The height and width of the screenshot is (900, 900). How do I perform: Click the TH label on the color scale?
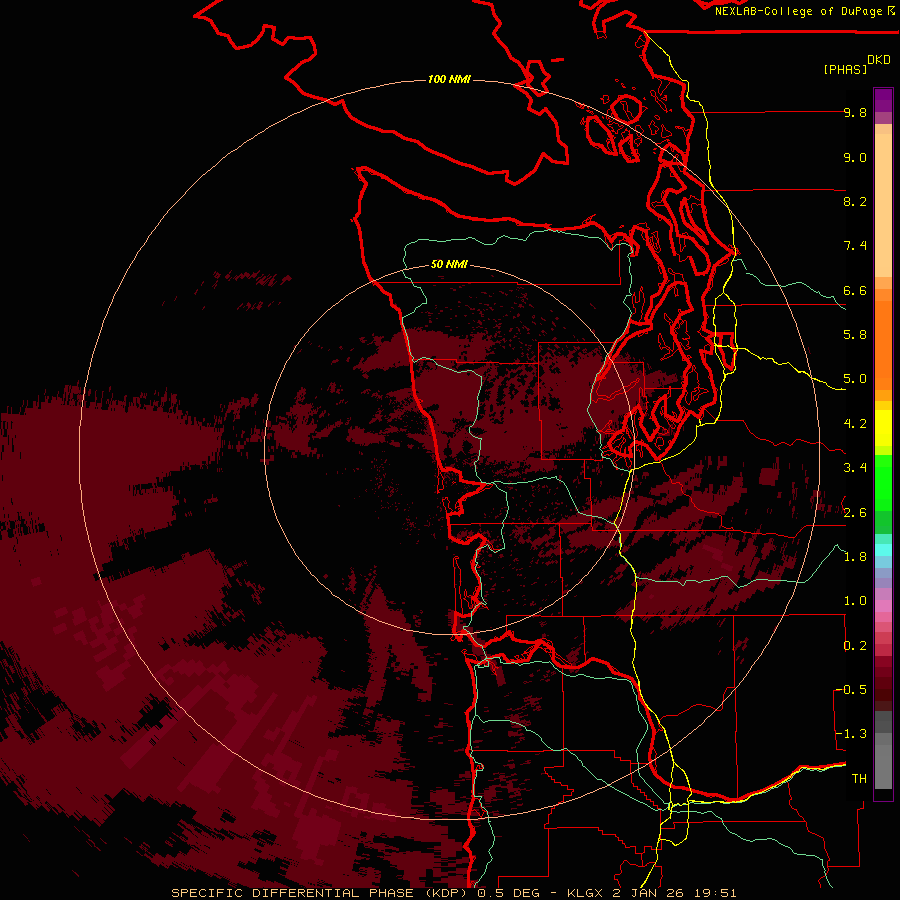coord(859,779)
